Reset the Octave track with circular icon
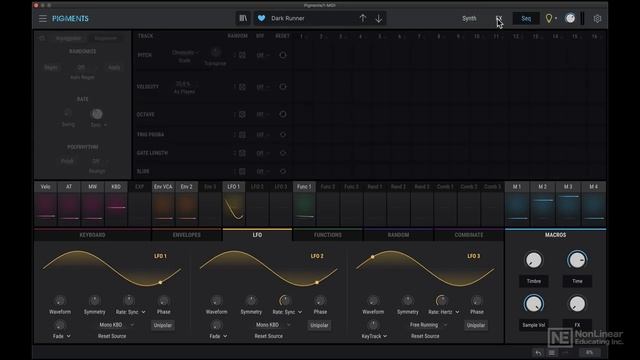The width and height of the screenshot is (640, 360). coord(282,114)
